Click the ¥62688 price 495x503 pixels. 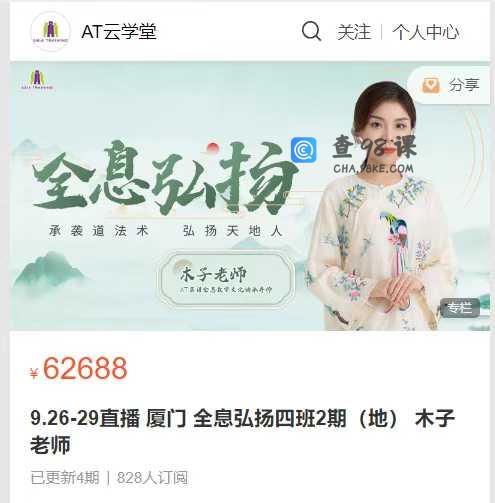coord(78,368)
